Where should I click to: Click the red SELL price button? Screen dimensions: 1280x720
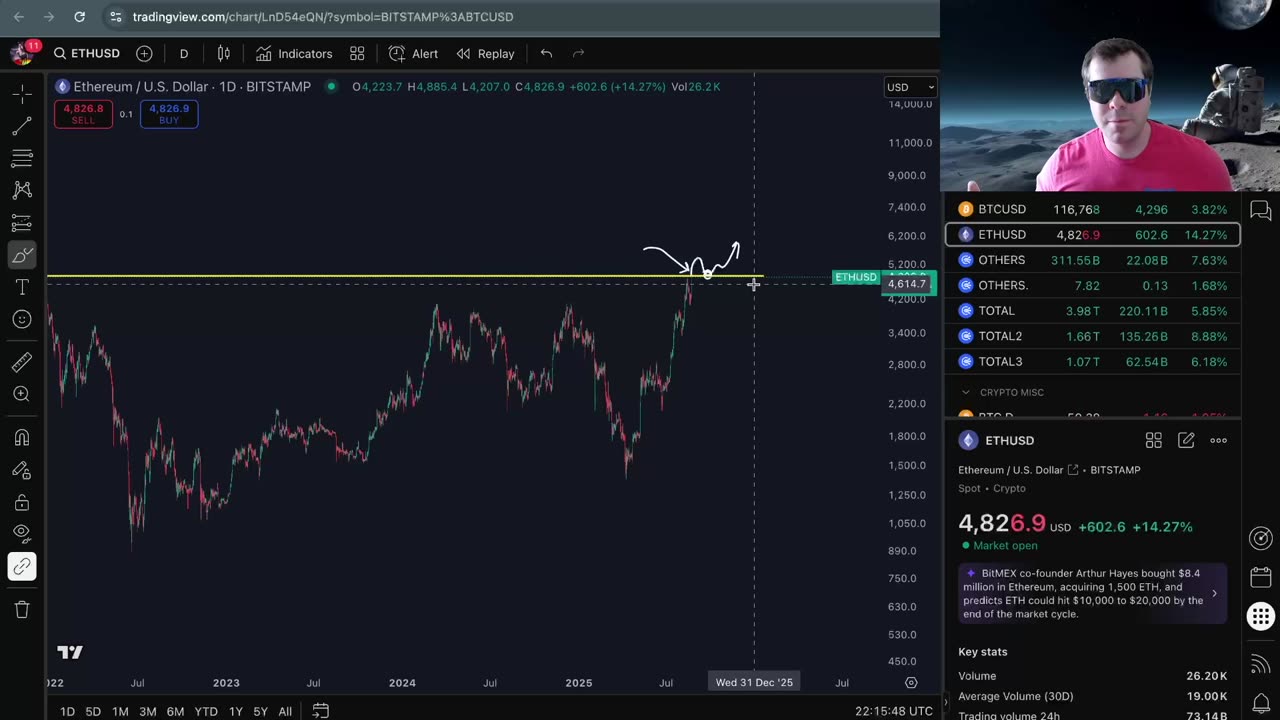click(83, 114)
